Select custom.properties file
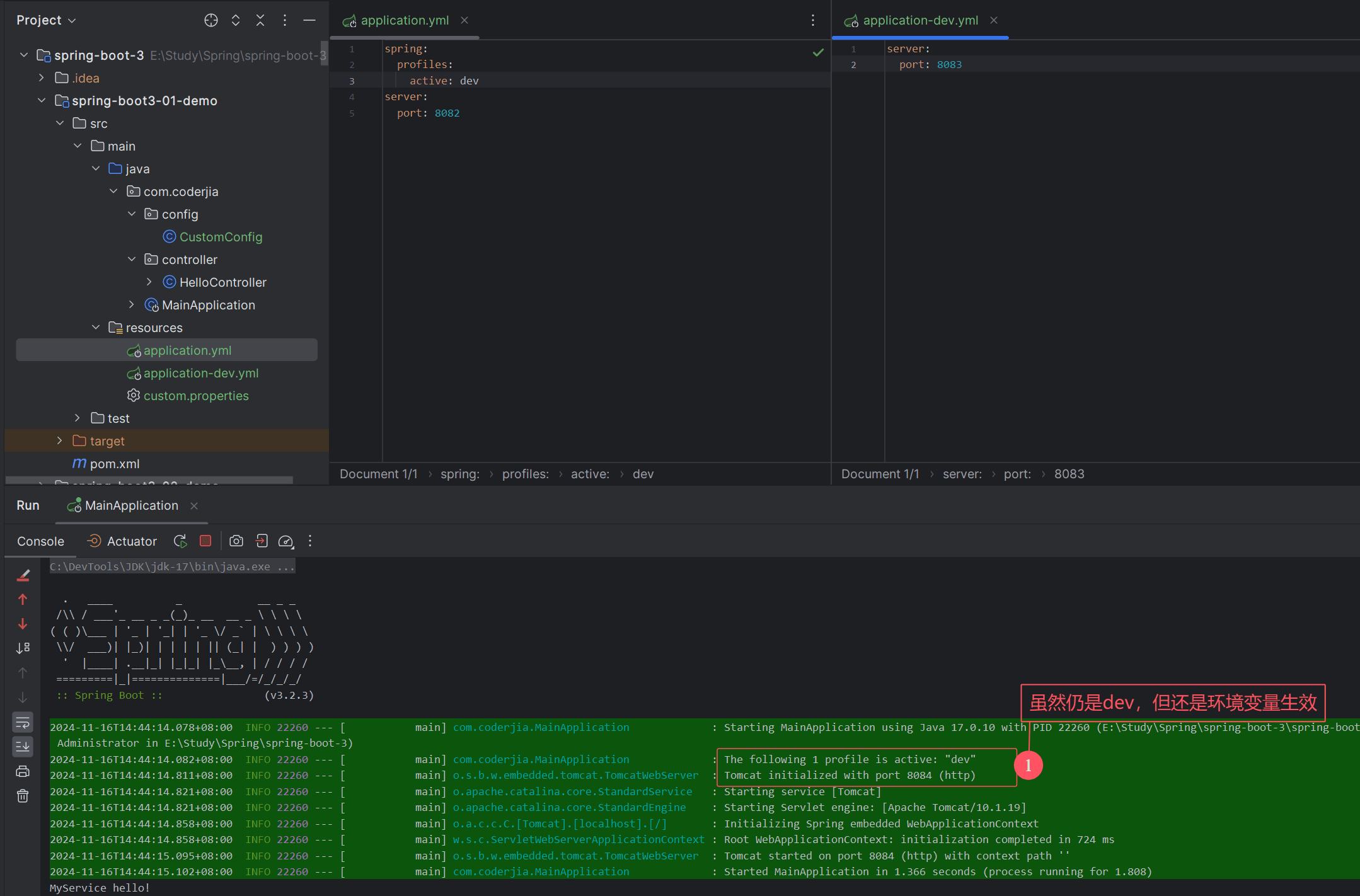 click(188, 396)
